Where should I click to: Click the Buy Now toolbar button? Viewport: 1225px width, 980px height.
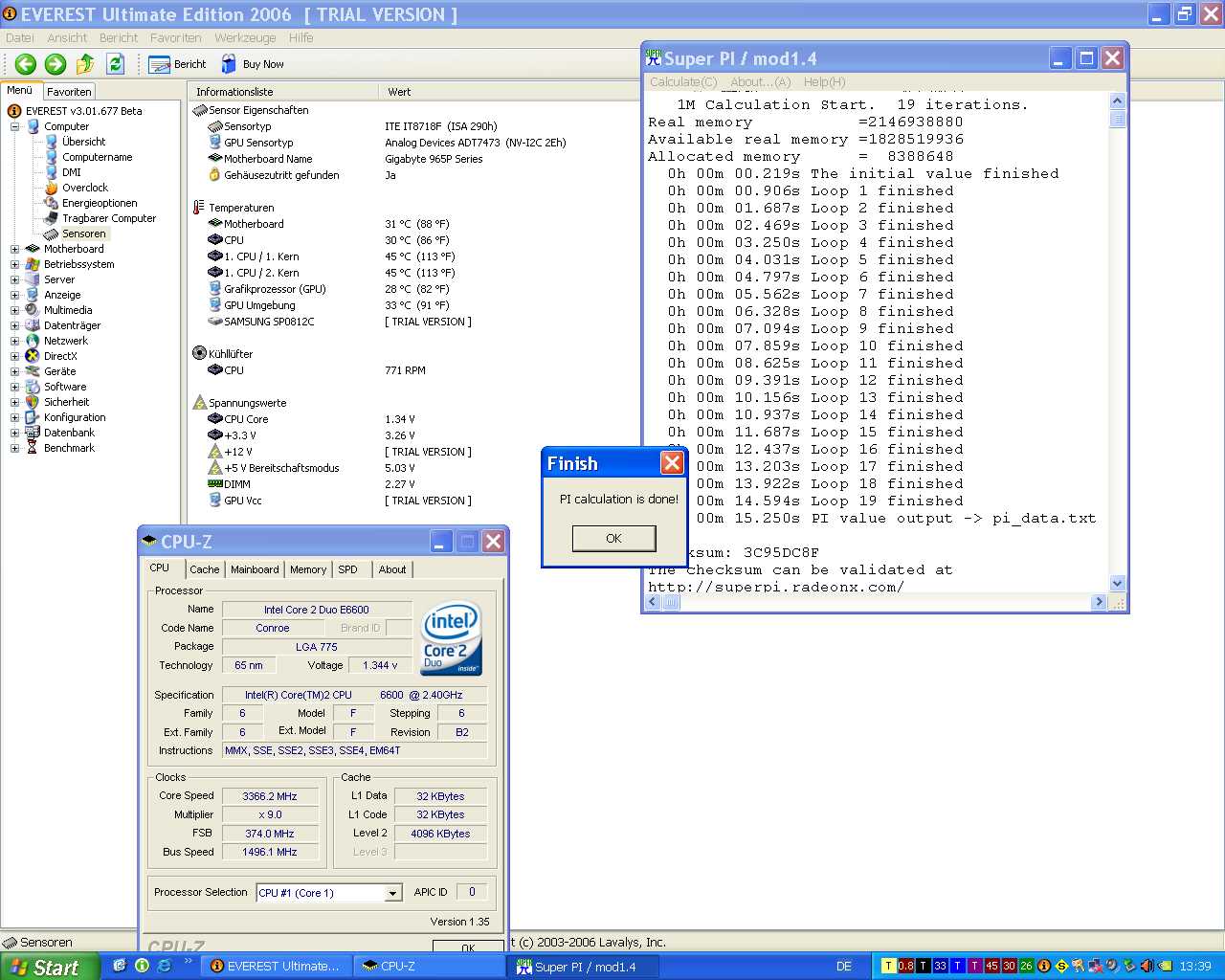(x=253, y=64)
